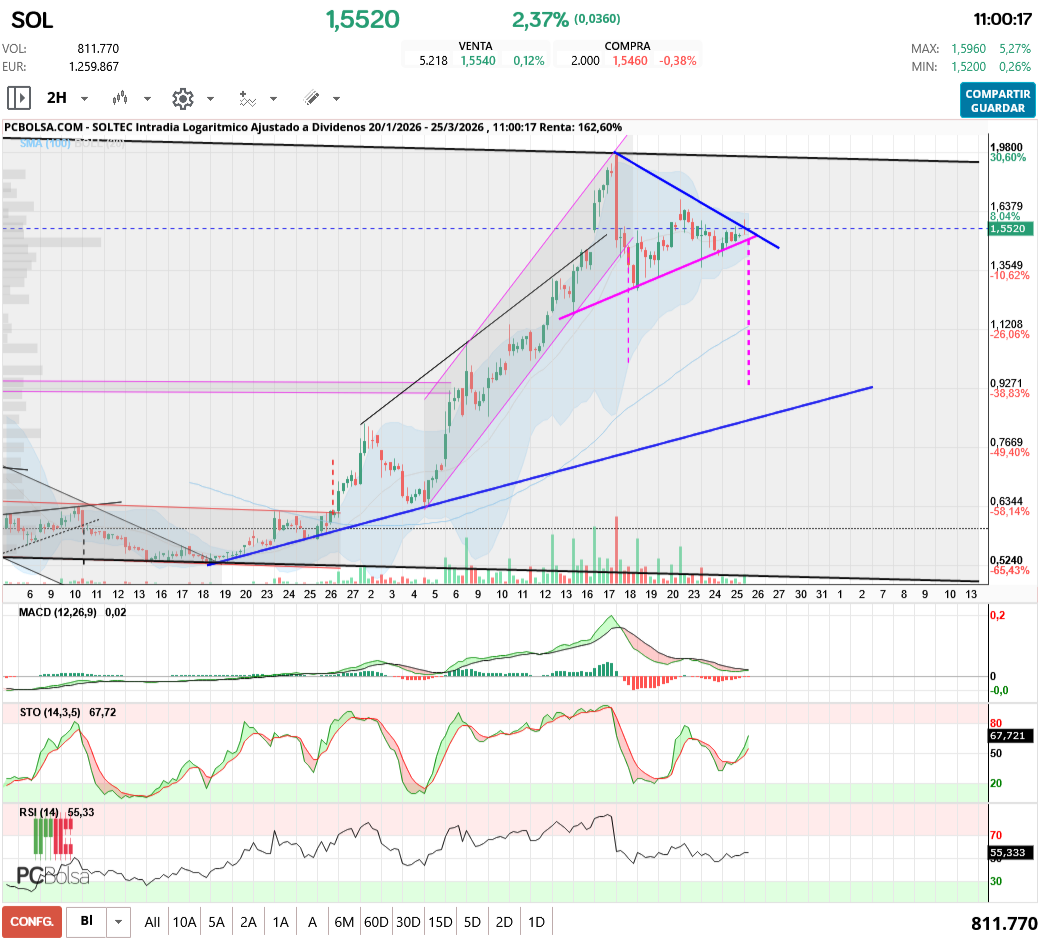
Task: Click the All period button
Action: click(152, 921)
